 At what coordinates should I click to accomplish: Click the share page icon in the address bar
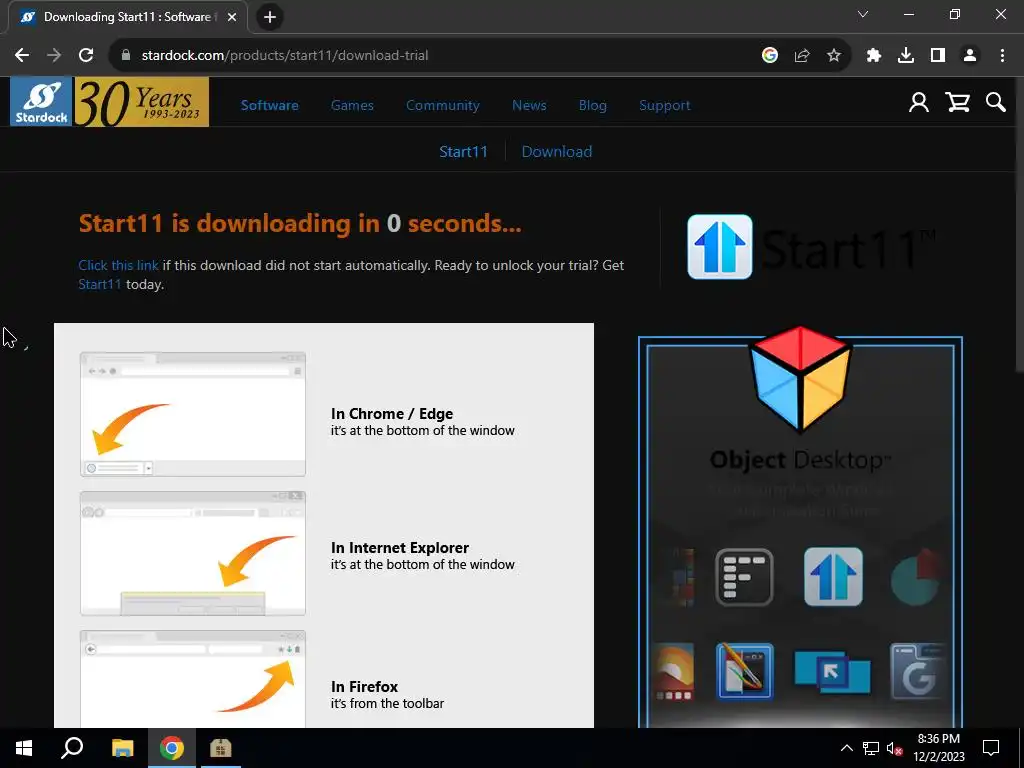coord(801,56)
